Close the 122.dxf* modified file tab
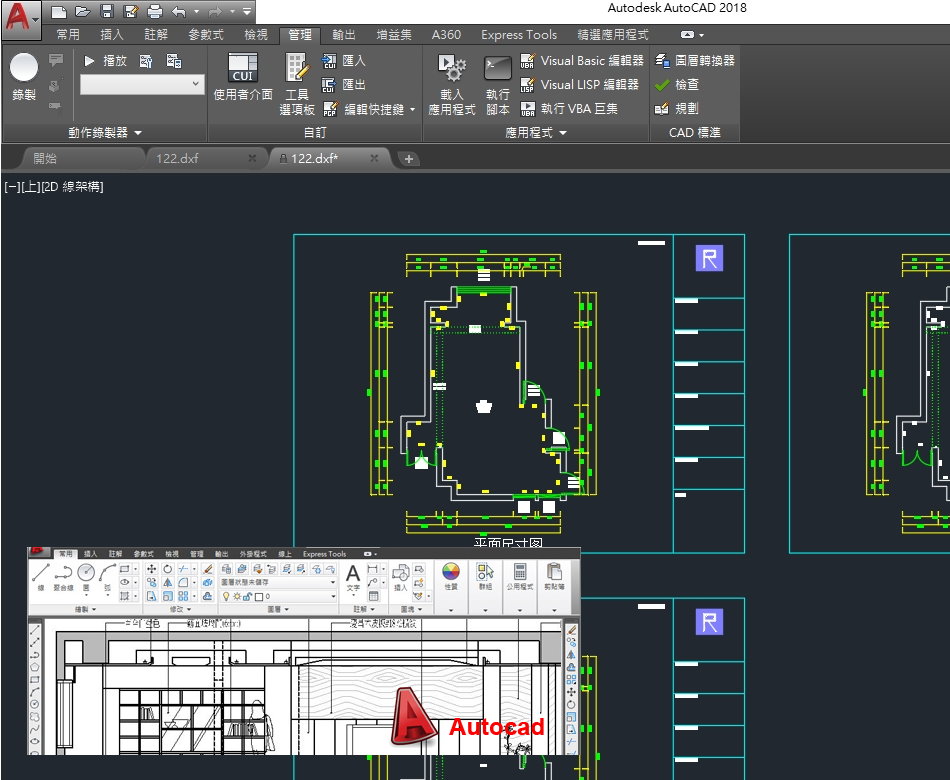The image size is (950, 780). coord(374,158)
